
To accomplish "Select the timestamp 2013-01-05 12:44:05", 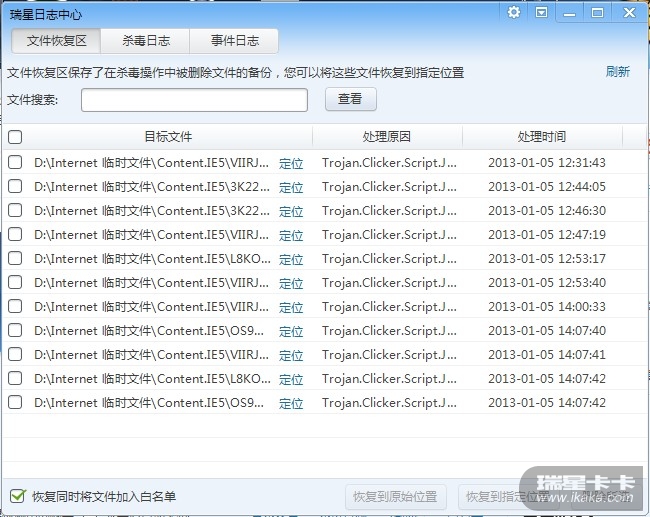I will tap(547, 187).
